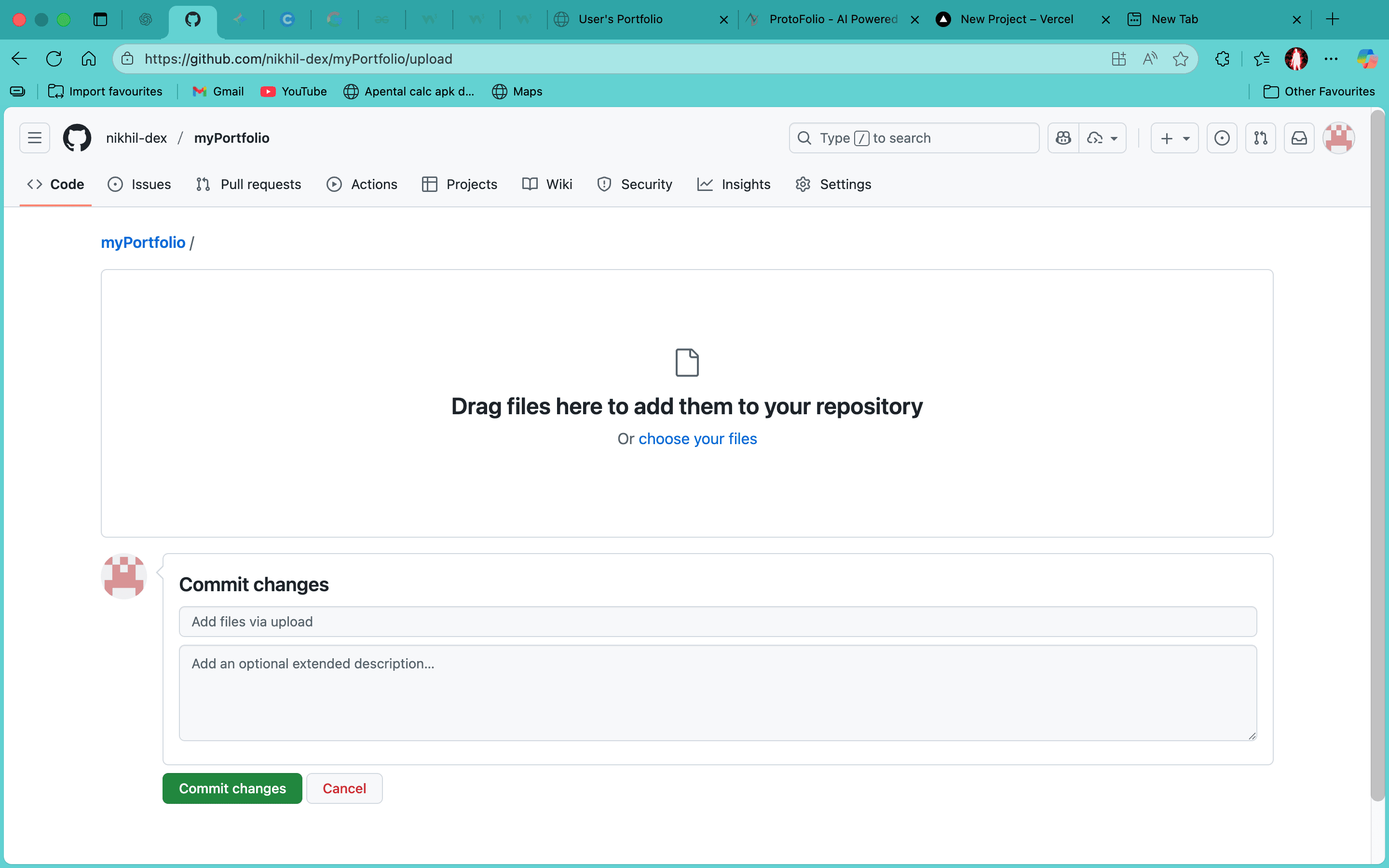The image size is (1389, 868).
Task: Open the Maps bookmark
Action: [x=517, y=91]
